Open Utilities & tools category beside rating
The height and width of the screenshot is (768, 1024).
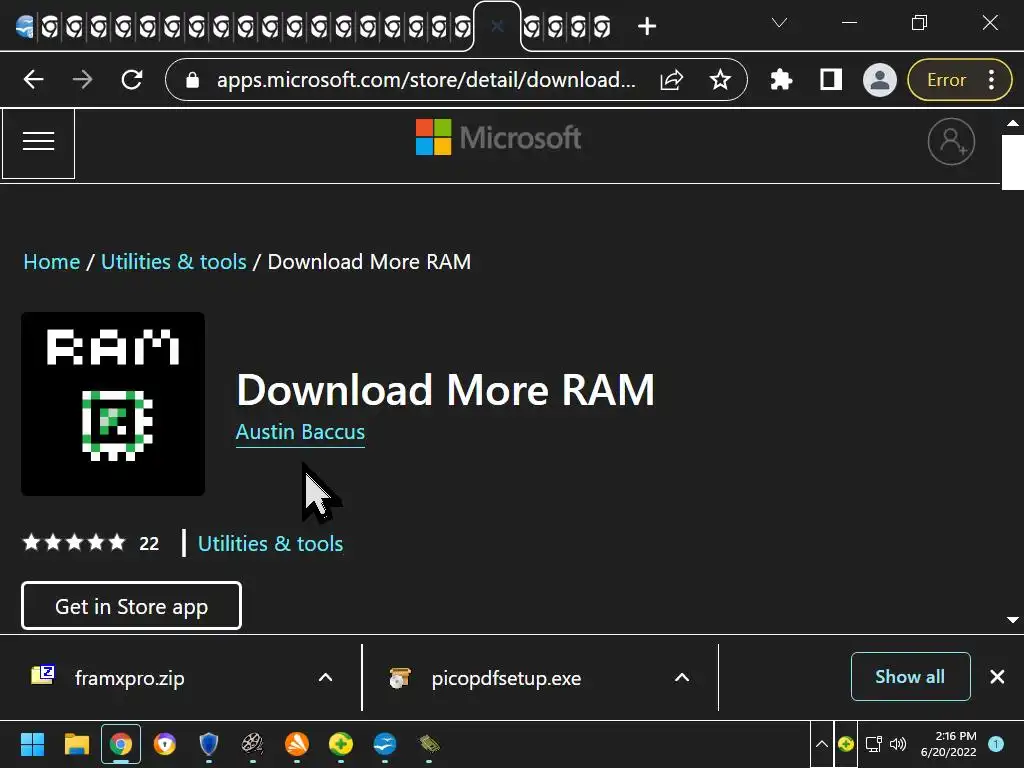coord(270,543)
